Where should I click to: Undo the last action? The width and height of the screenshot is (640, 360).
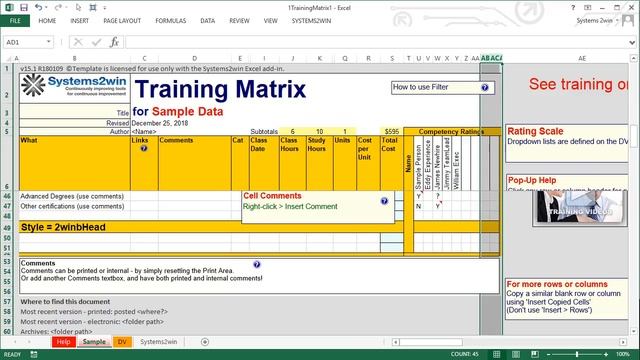[38, 7]
